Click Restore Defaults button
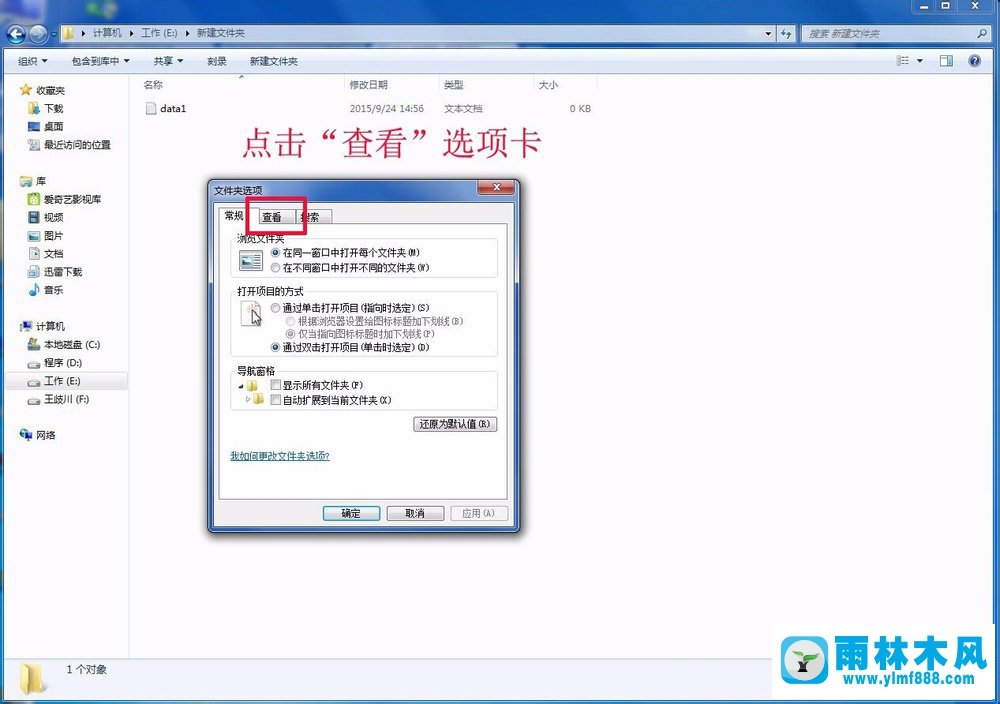 (455, 424)
